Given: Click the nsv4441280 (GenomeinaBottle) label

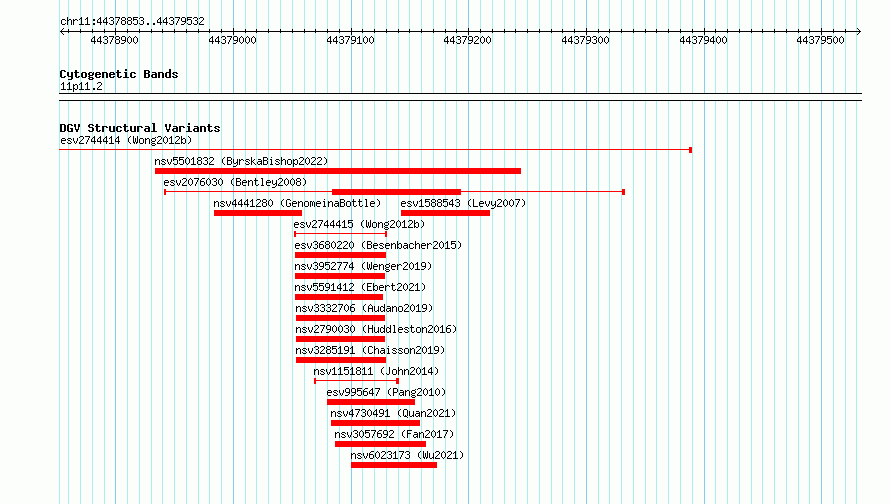Looking at the screenshot, I should [297, 203].
